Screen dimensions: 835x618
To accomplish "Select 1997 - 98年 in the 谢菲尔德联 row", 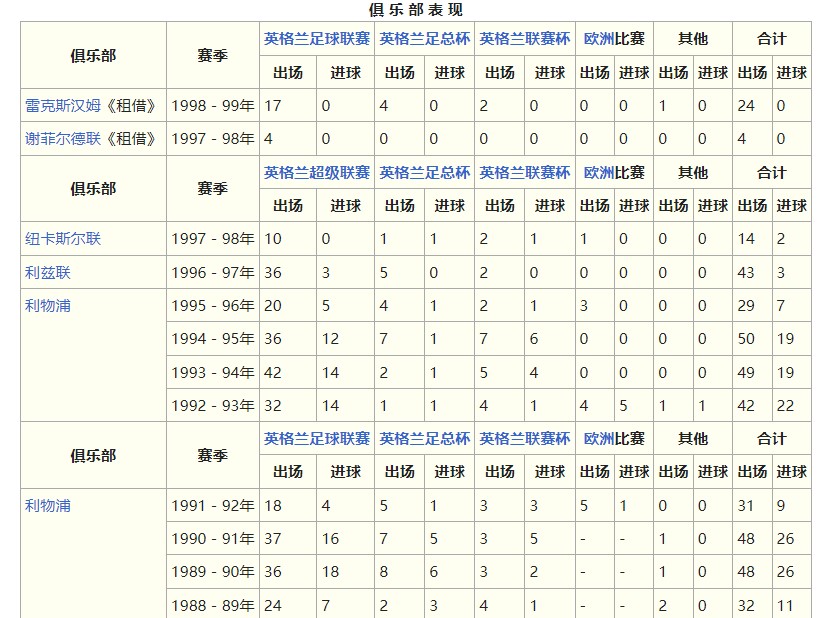I will (x=213, y=139).
